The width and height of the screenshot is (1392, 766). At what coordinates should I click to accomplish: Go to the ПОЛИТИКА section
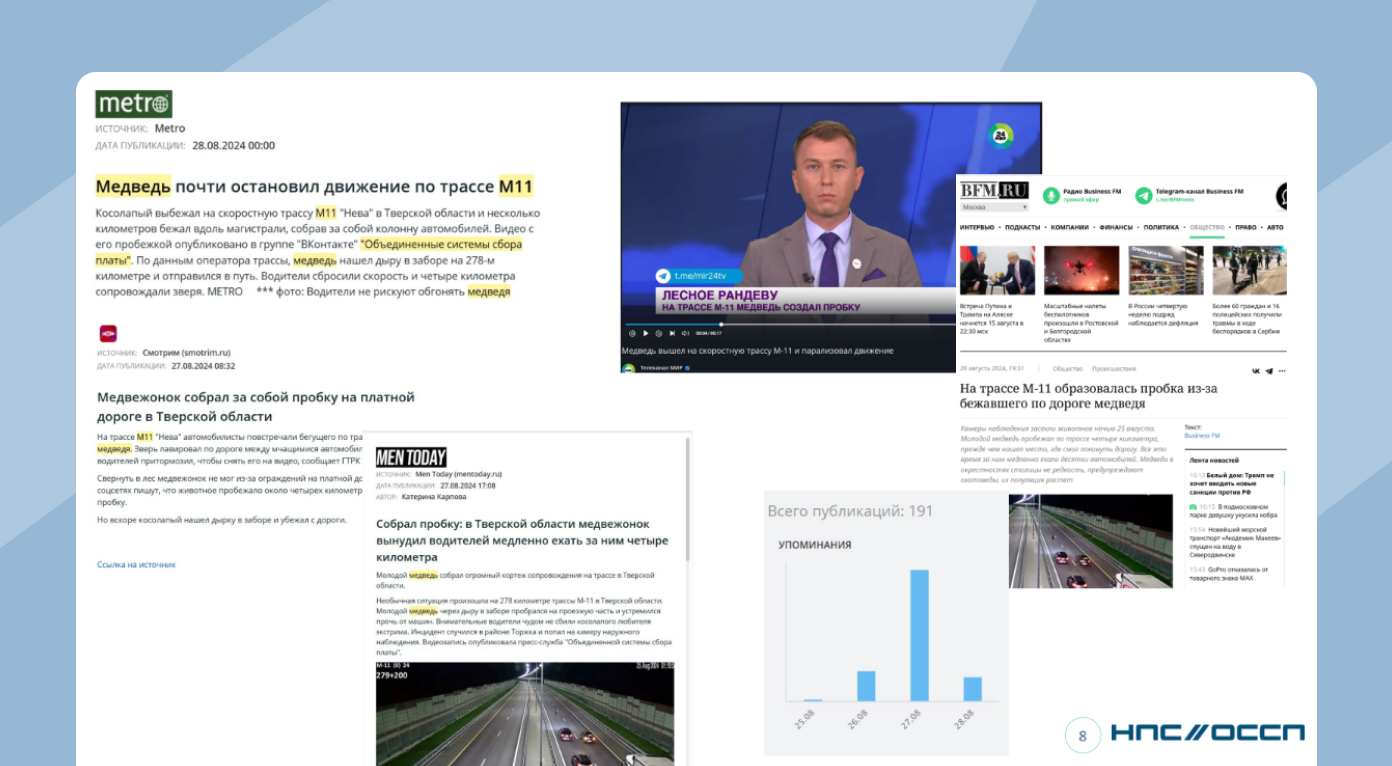(1161, 228)
